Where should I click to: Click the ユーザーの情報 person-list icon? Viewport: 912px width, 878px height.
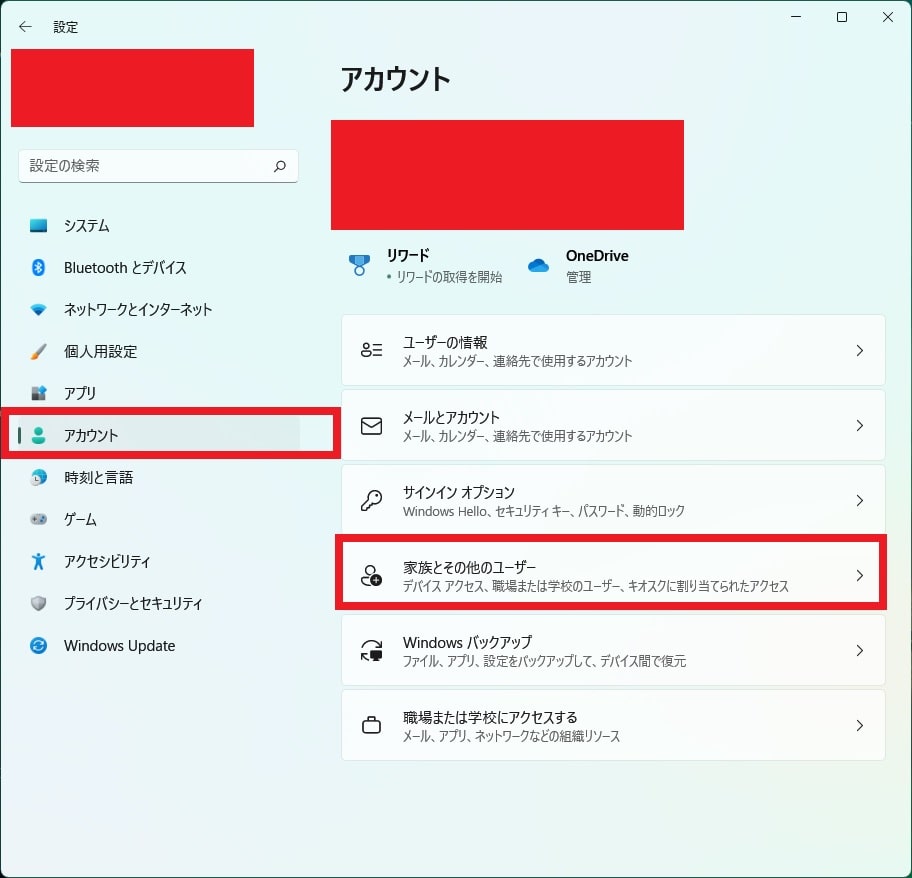point(372,350)
